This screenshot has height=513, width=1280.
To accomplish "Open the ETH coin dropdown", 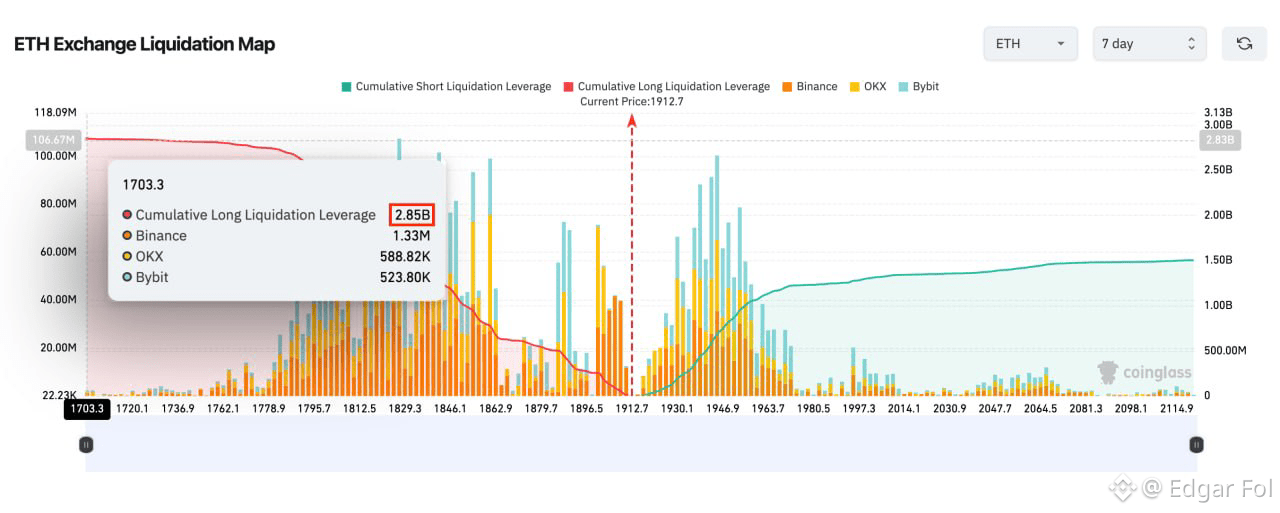I will pyautogui.click(x=1030, y=44).
